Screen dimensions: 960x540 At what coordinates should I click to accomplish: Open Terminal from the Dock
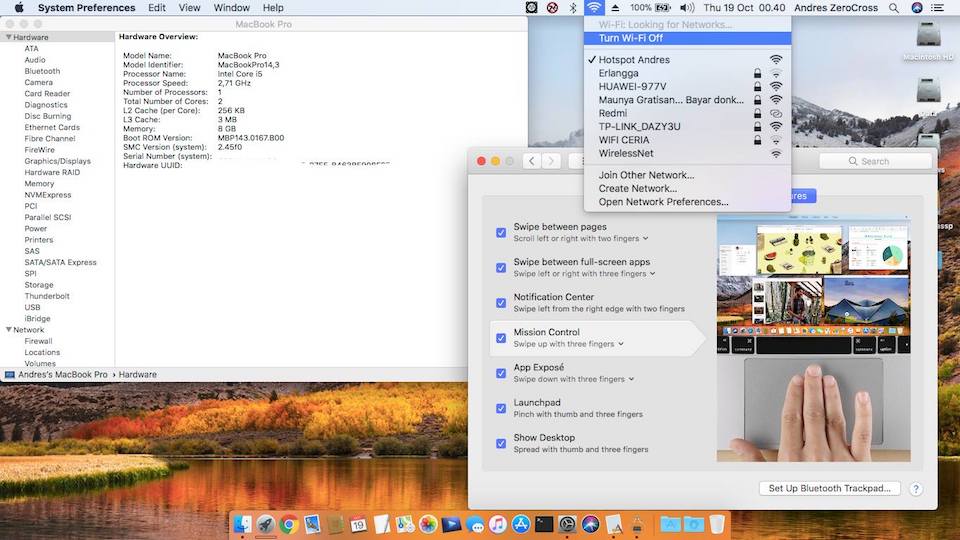544,524
